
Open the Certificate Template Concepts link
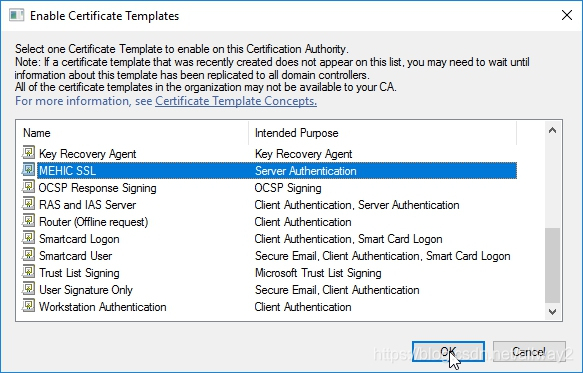click(236, 101)
